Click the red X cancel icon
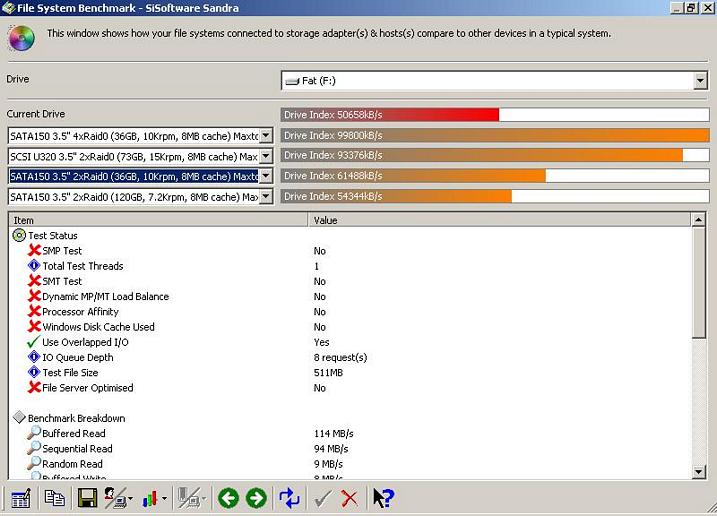717x516 pixels. (x=350, y=499)
